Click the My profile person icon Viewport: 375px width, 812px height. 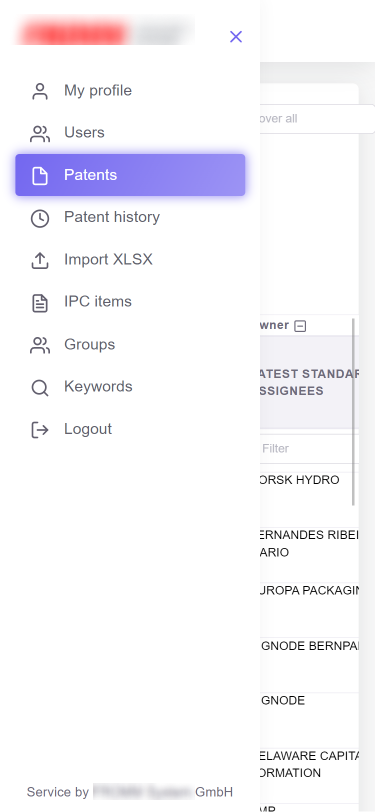tap(40, 91)
